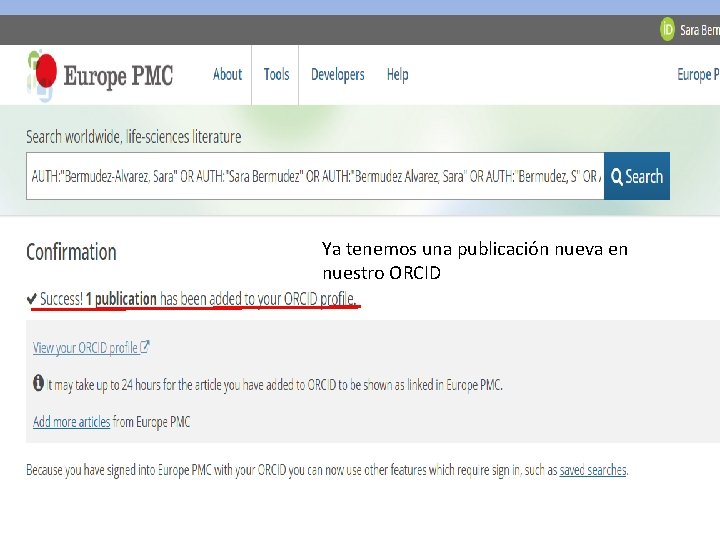Click the Search worldwide, life-sciences literature label
The image size is (720, 540).
tap(134, 137)
